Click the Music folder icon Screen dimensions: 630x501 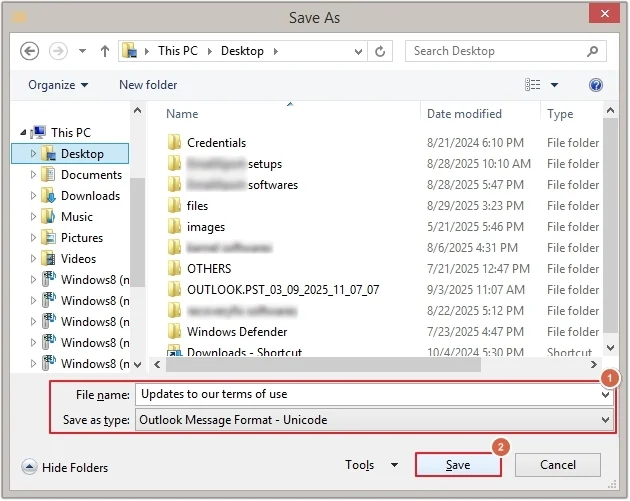point(49,216)
